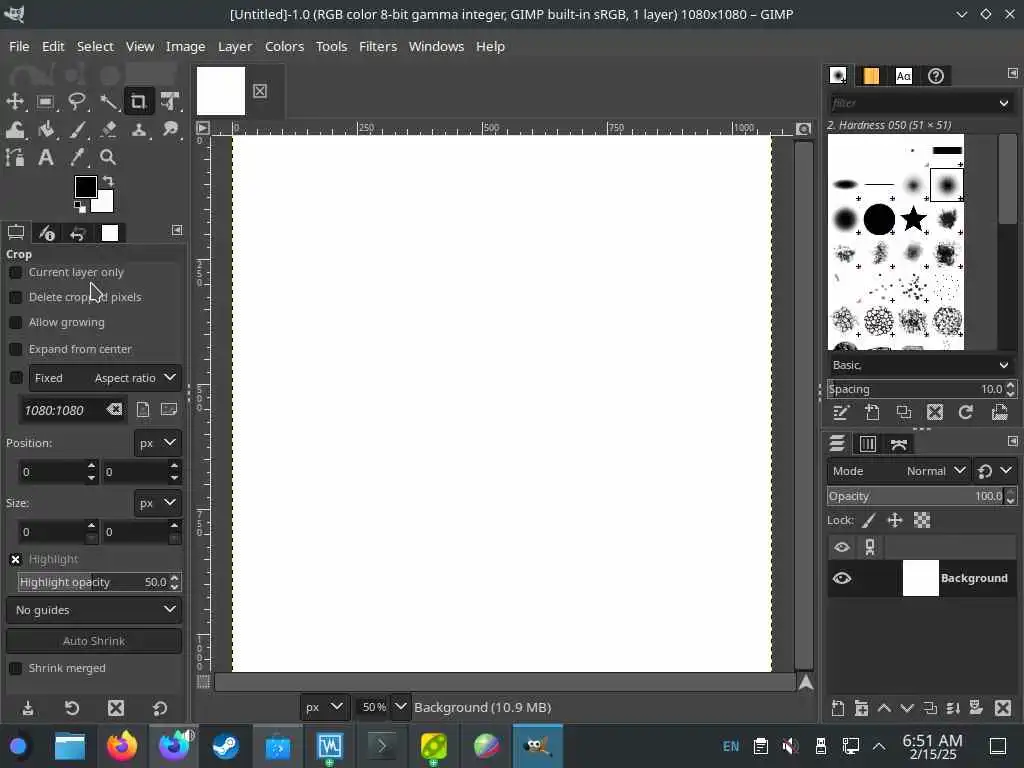This screenshot has height=768, width=1024.
Task: Select the Clone stamp tool
Action: point(138,129)
